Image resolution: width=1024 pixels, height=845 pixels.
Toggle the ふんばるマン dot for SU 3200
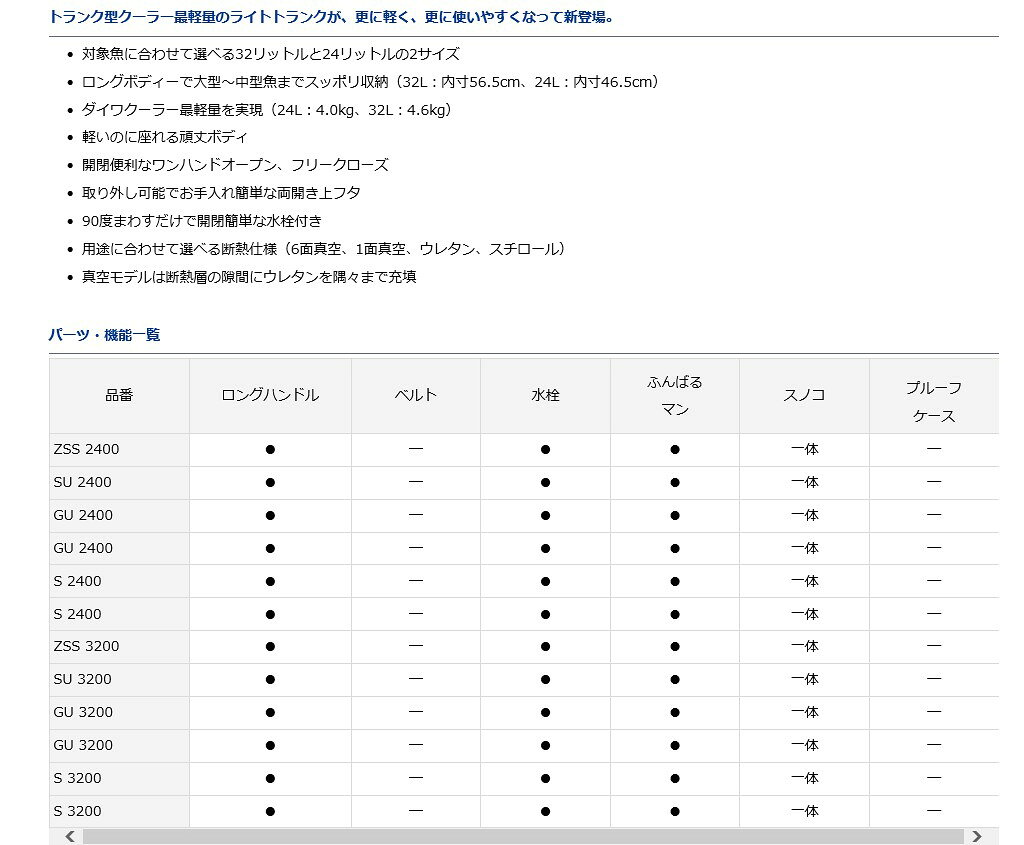coord(675,679)
